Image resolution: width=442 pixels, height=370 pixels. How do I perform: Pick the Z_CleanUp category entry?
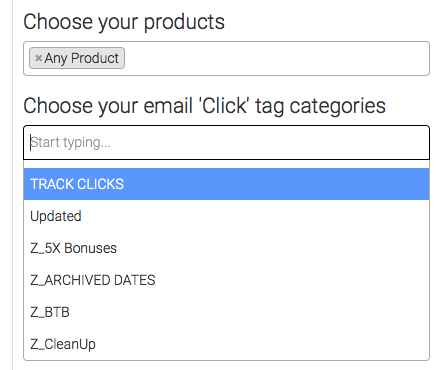(226, 344)
